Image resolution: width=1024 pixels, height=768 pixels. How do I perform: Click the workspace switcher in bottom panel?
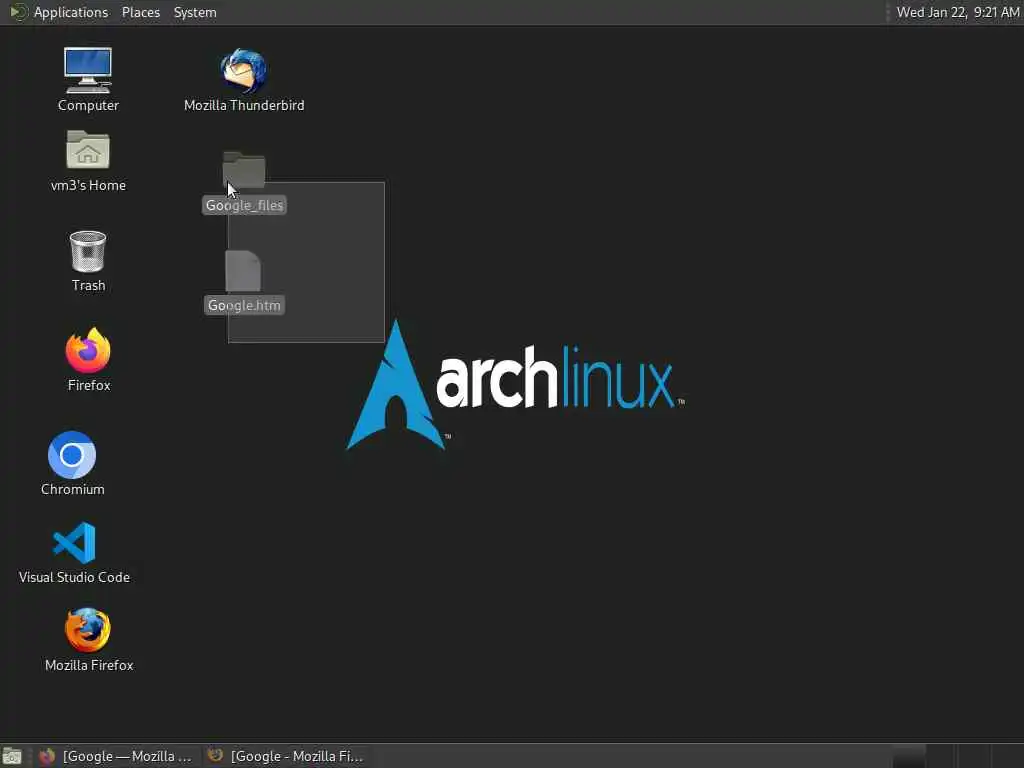point(956,756)
